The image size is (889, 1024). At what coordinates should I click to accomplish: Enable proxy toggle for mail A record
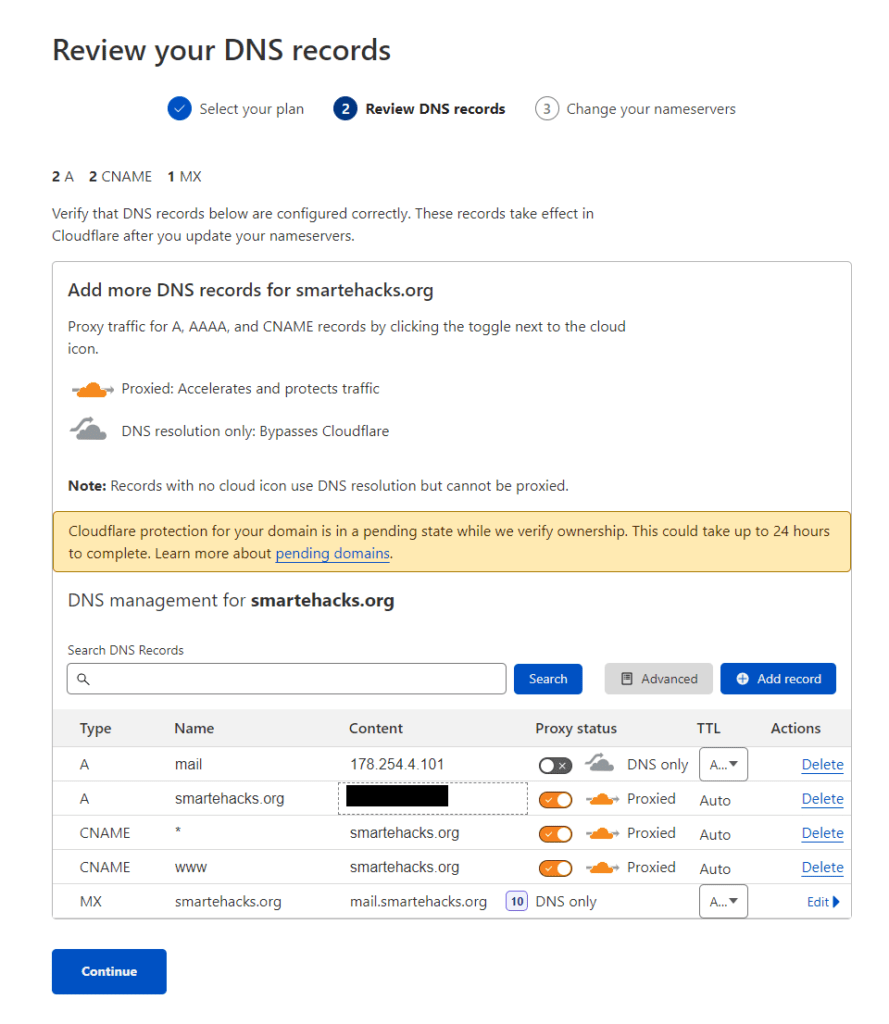pyautogui.click(x=555, y=765)
